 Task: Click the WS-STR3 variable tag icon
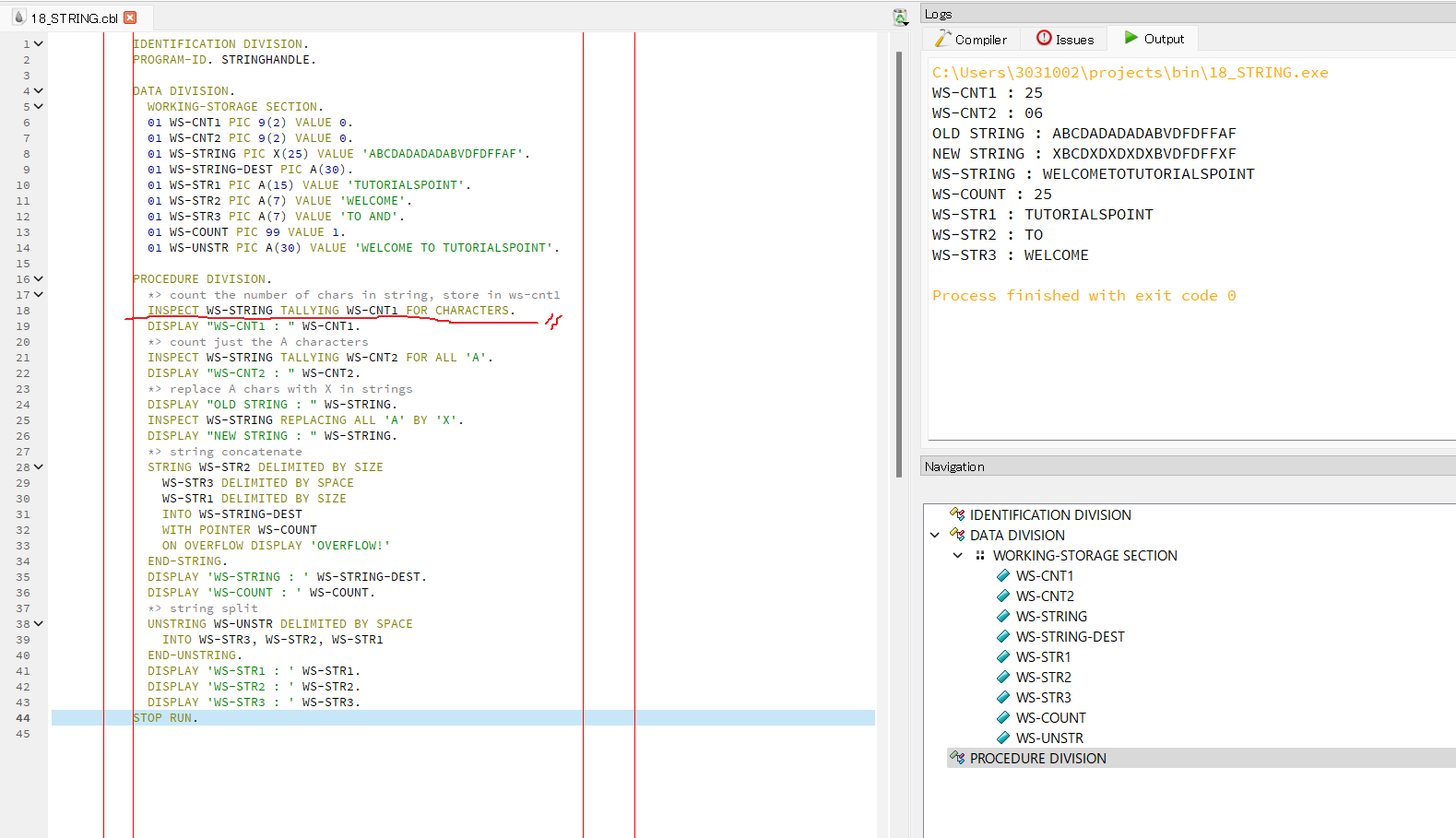[x=1003, y=698]
